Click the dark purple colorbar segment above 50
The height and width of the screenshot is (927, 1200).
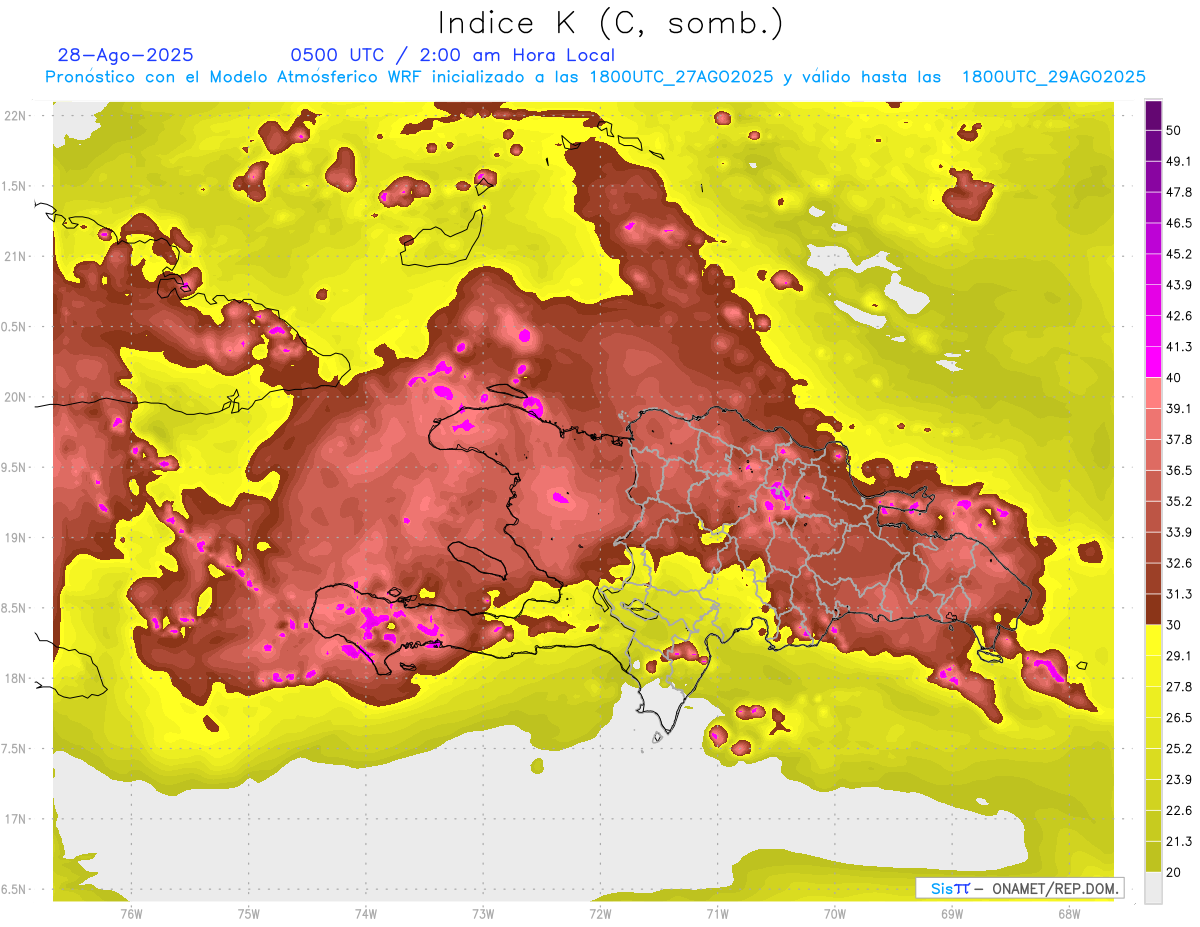pyautogui.click(x=1153, y=115)
